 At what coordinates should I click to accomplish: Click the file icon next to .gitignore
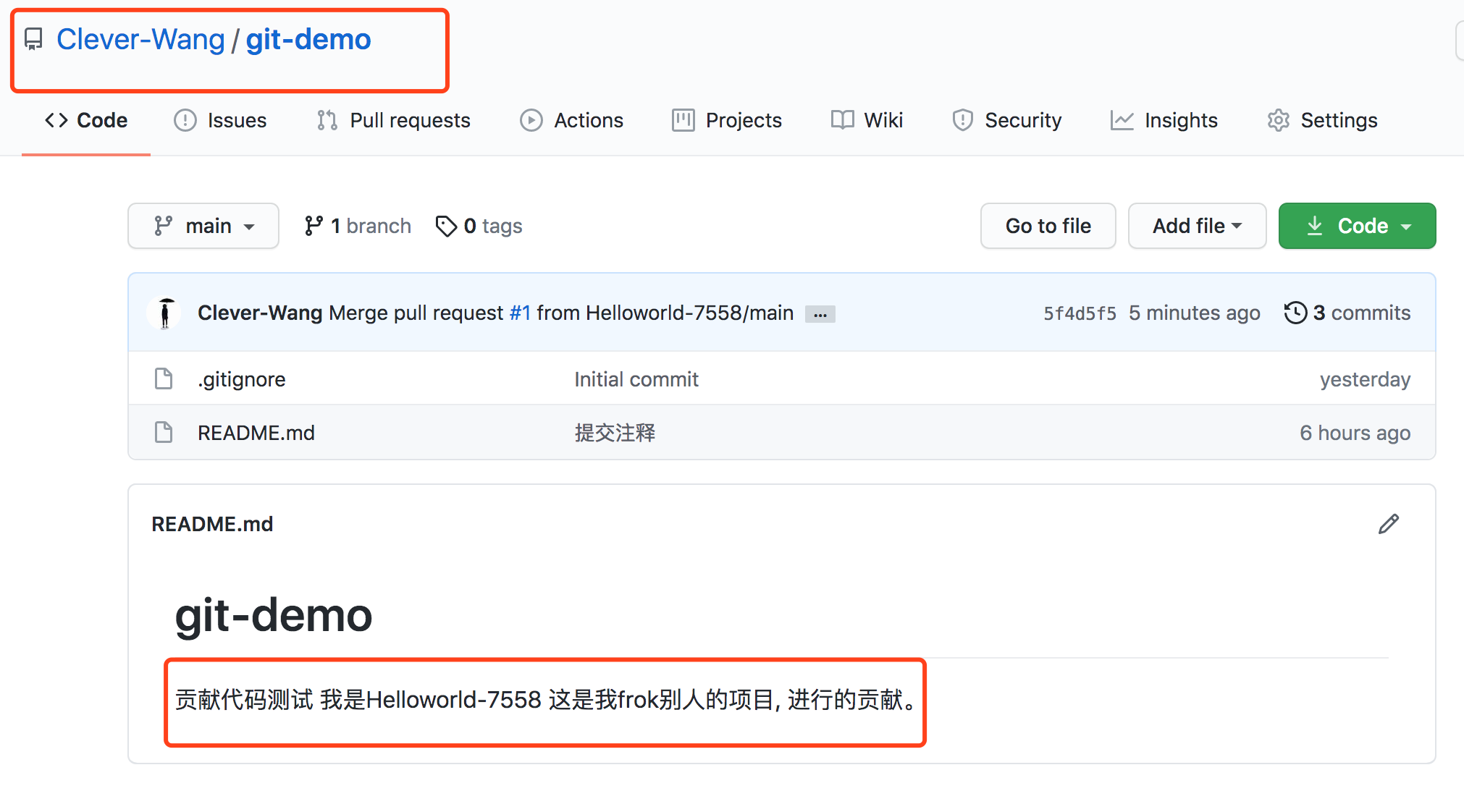pos(164,378)
